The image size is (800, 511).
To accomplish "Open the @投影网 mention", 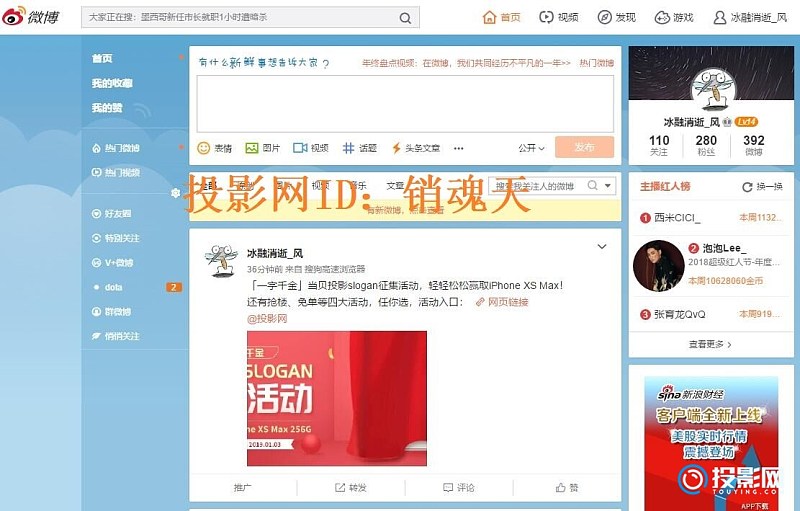I will pos(267,319).
